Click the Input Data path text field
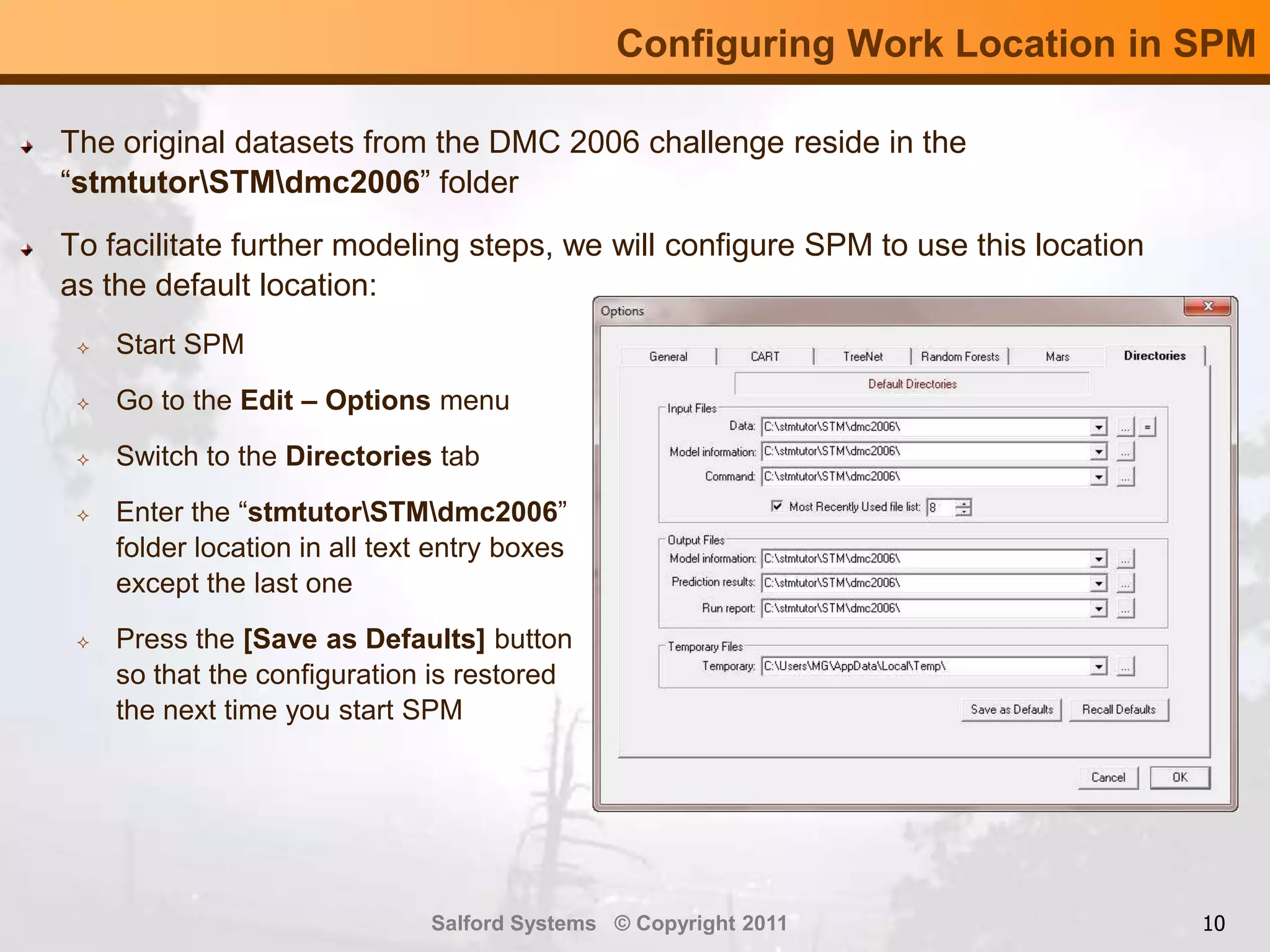Viewport: 1270px width, 952px height. [x=926, y=427]
